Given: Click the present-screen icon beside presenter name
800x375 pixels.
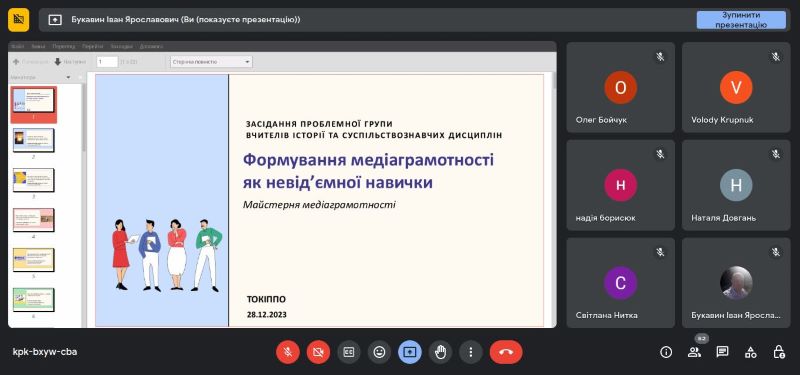Looking at the screenshot, I should tap(55, 19).
